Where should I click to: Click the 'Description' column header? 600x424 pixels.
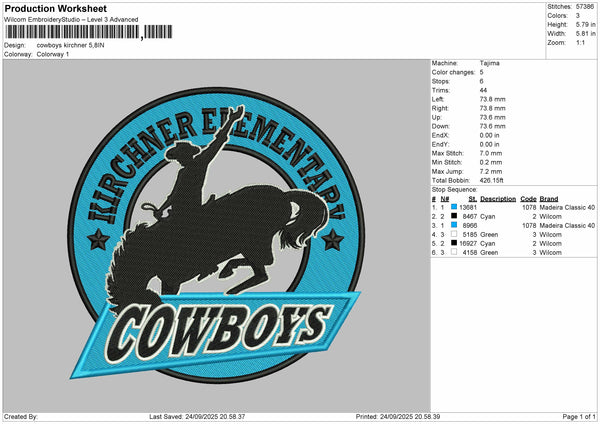[x=498, y=199]
